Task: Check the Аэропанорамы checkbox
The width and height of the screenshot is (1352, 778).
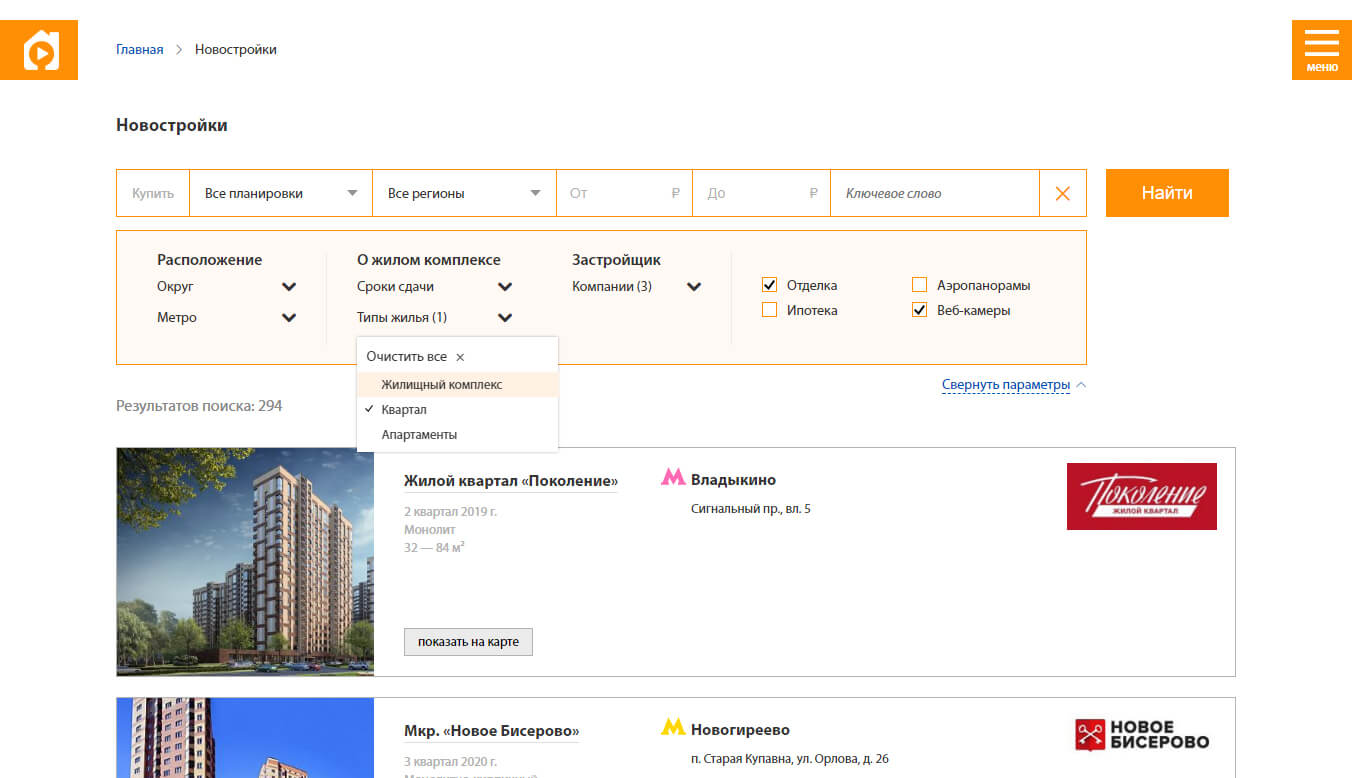Action: point(919,285)
